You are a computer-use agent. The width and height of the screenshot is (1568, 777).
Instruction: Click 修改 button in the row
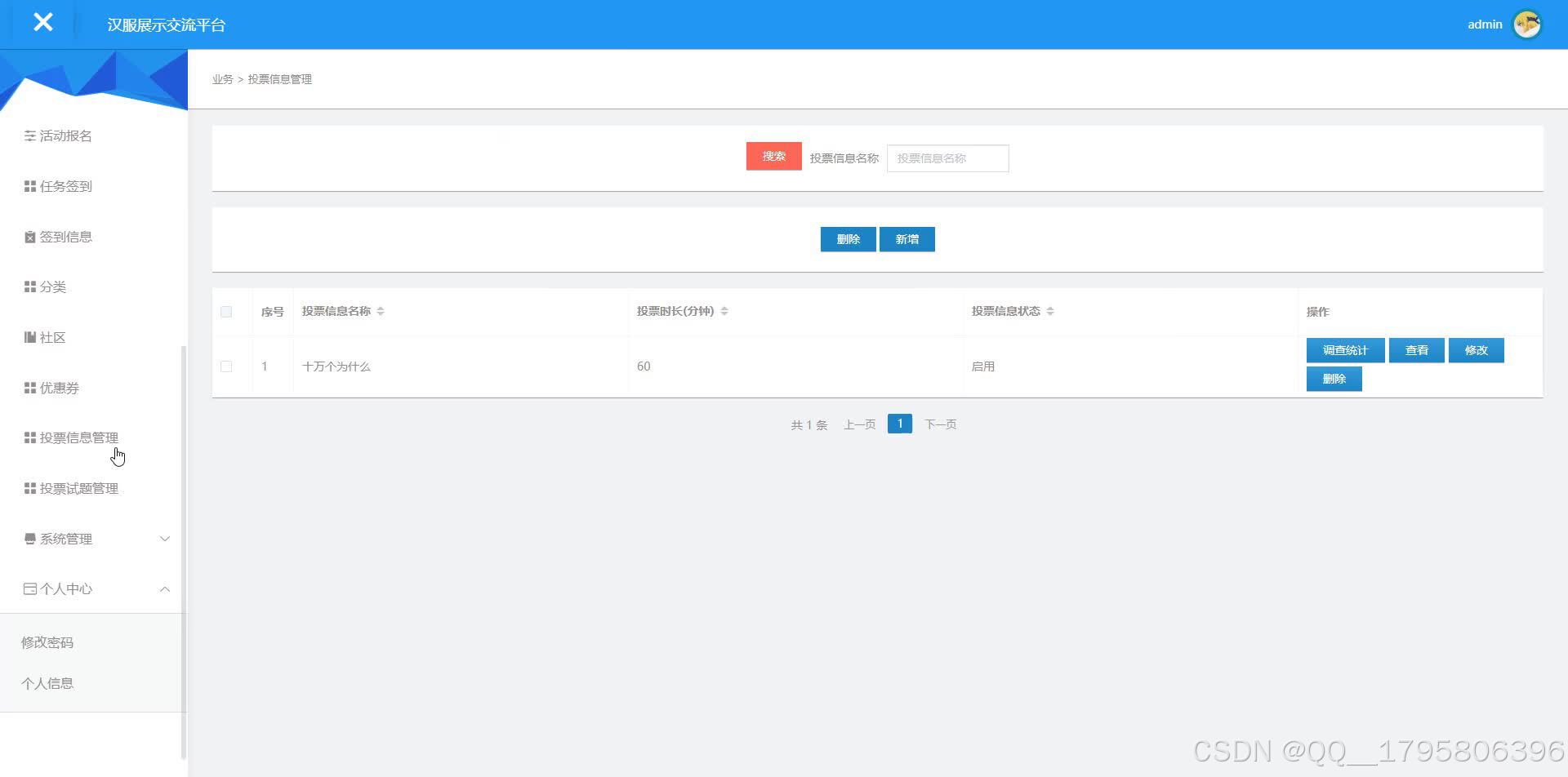pyautogui.click(x=1476, y=350)
